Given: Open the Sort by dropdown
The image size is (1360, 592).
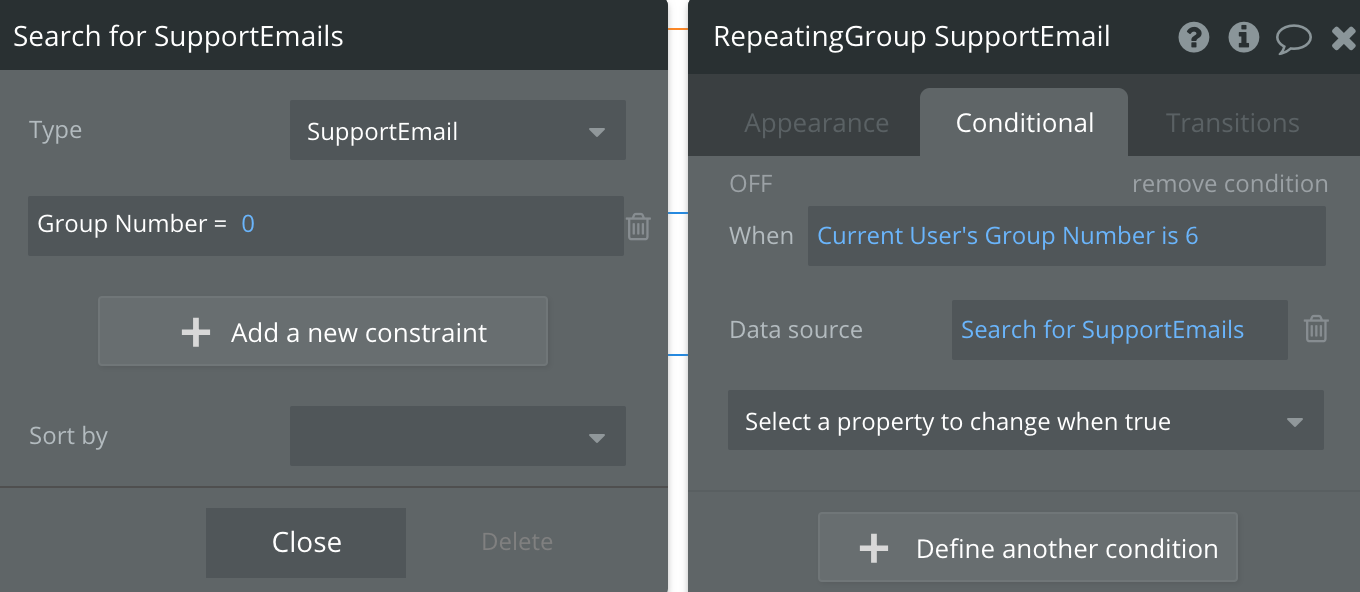Looking at the screenshot, I should [457, 436].
